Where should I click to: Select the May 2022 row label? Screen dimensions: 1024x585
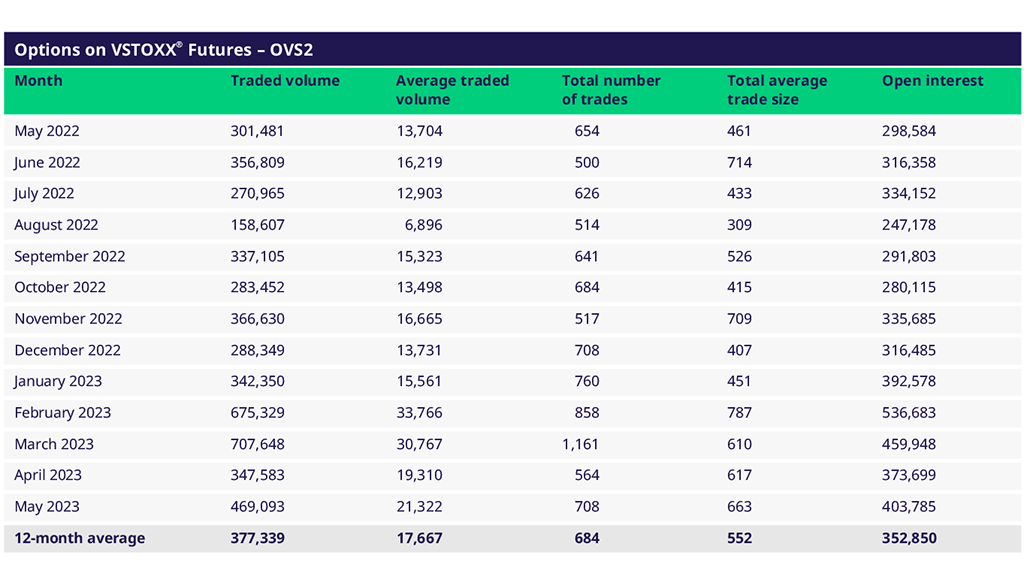pos(47,131)
